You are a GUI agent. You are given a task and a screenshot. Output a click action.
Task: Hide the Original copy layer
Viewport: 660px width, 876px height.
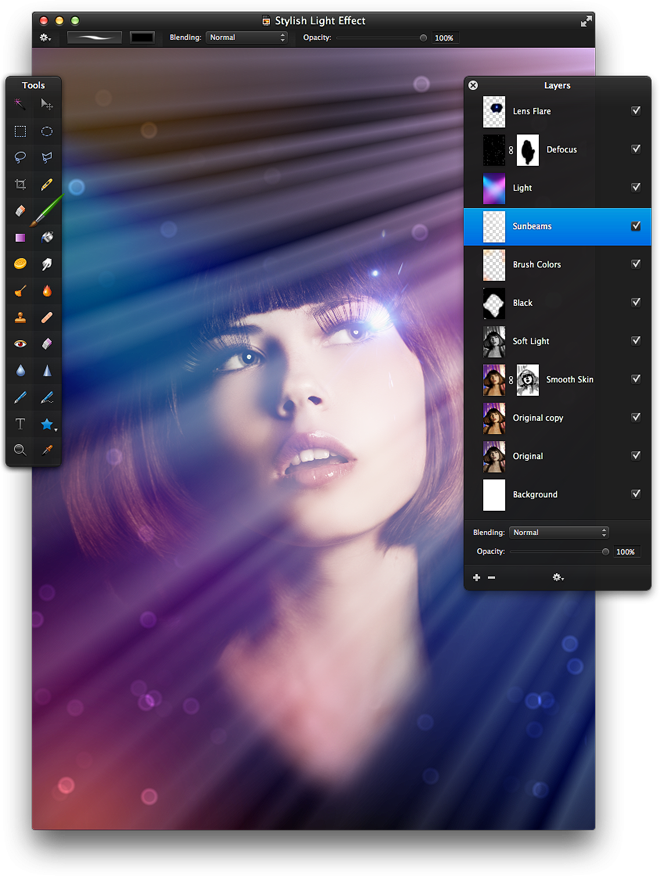click(x=635, y=417)
